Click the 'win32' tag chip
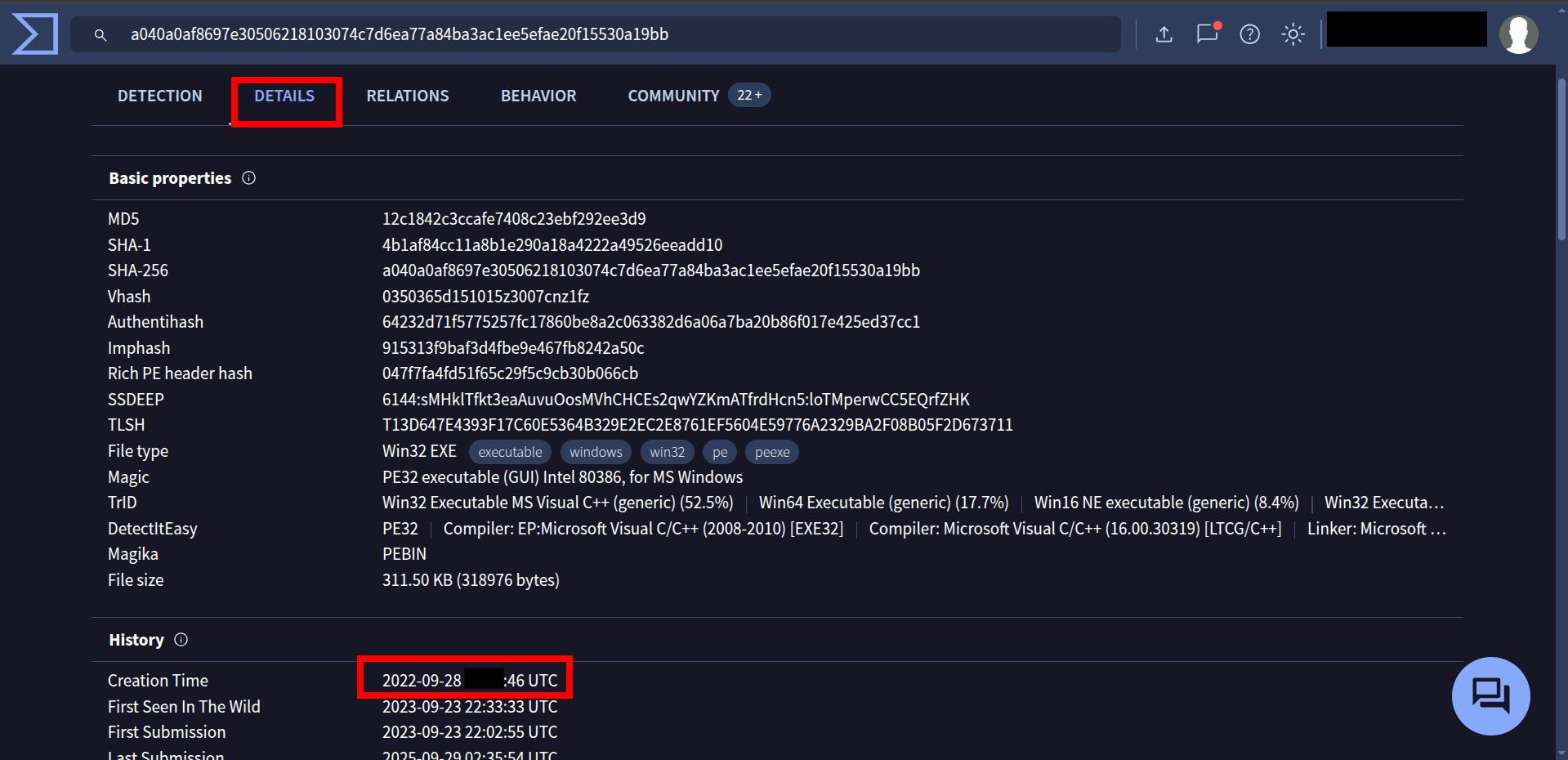1568x760 pixels. [x=667, y=452]
